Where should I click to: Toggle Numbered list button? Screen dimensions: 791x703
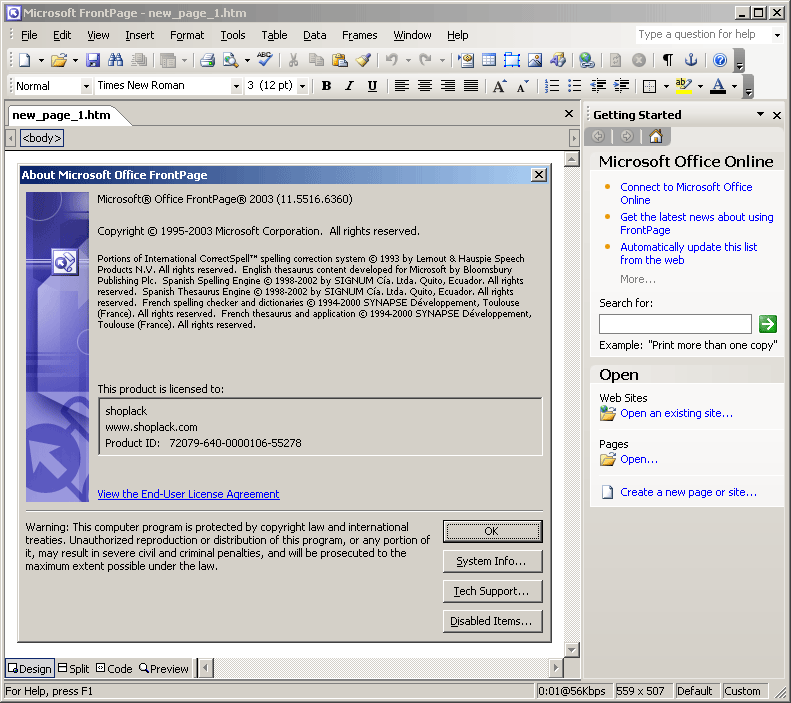coord(552,86)
